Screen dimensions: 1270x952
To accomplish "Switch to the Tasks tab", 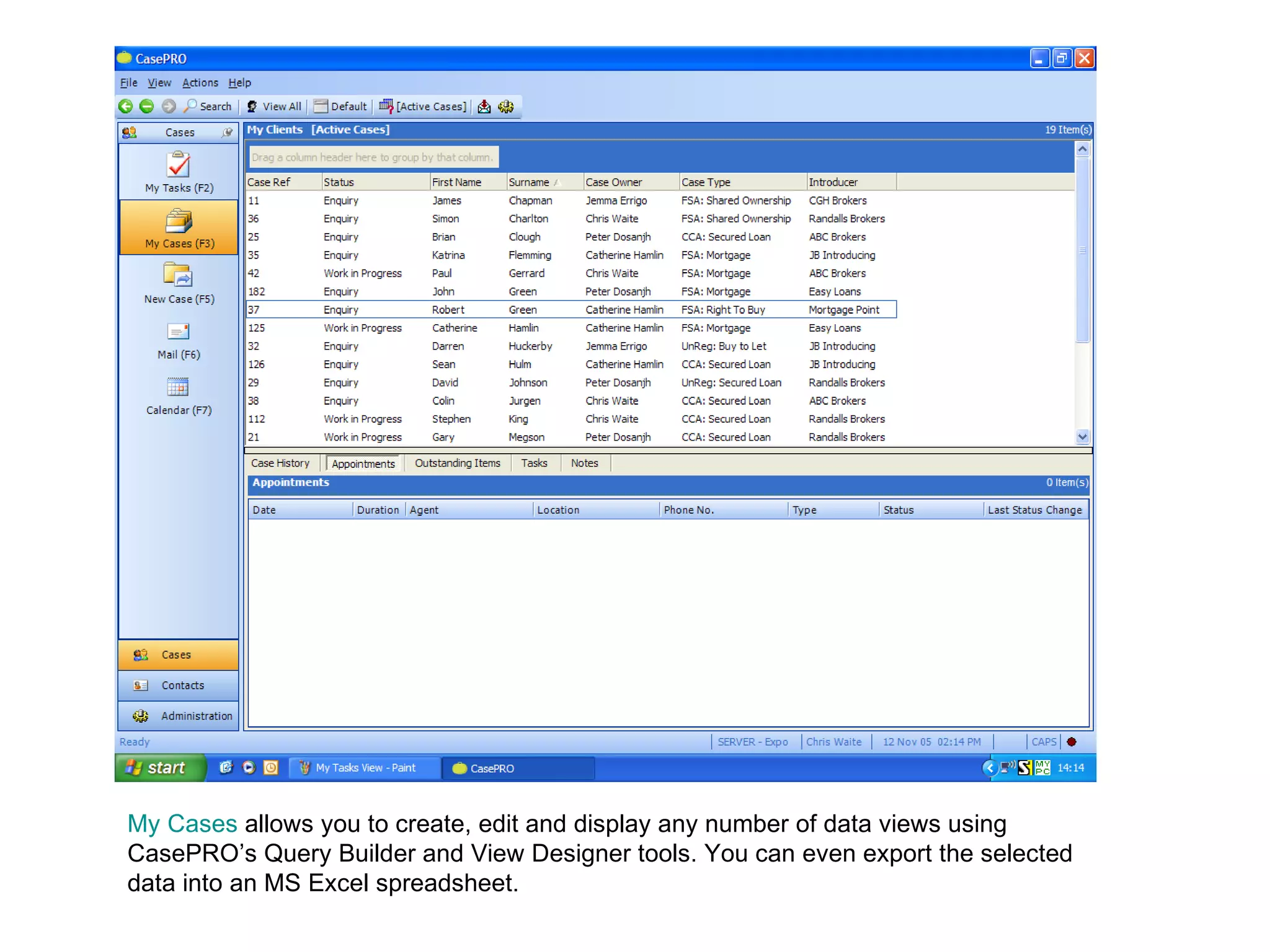I will (x=534, y=463).
